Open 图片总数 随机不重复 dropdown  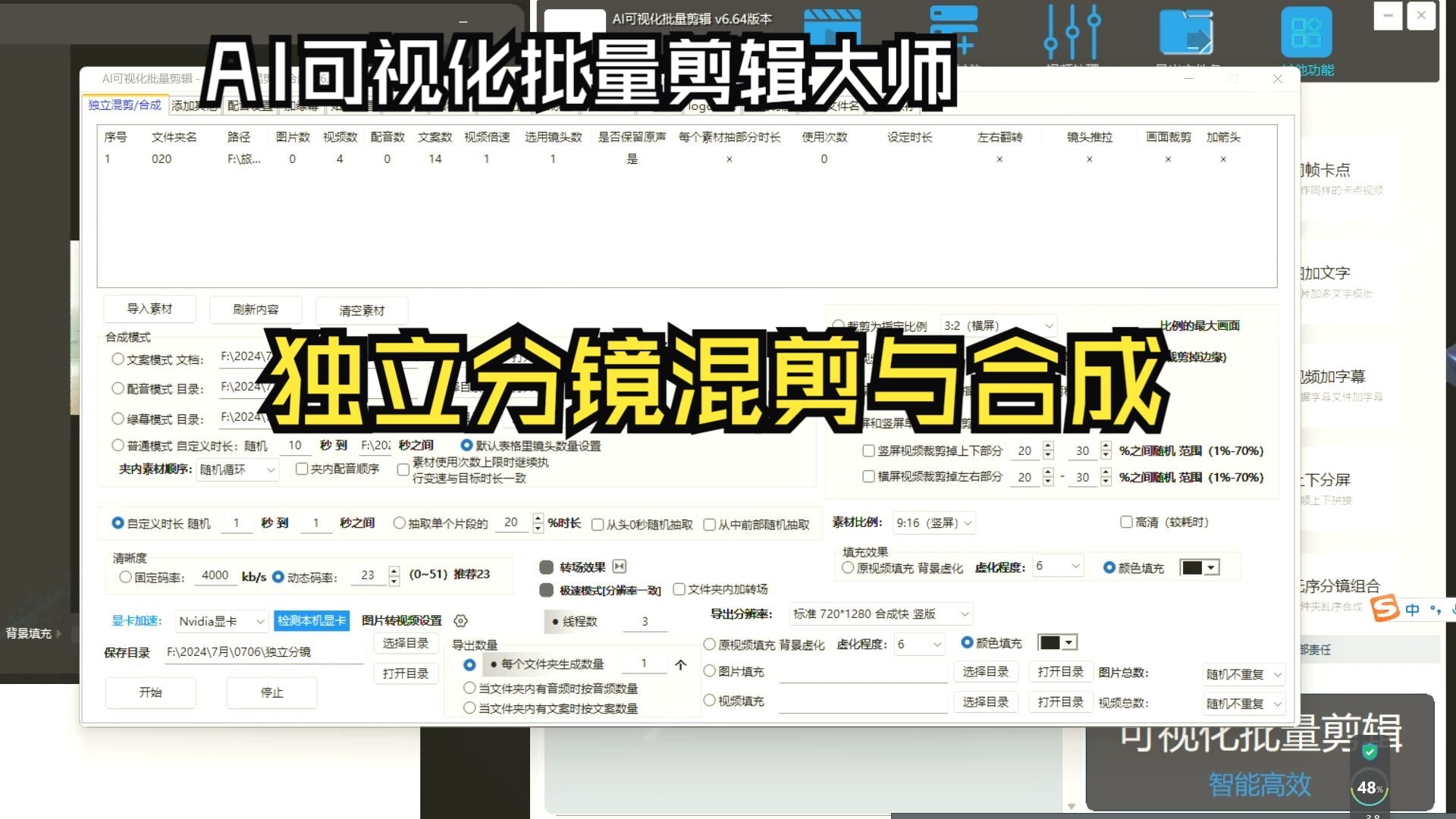click(x=1244, y=674)
